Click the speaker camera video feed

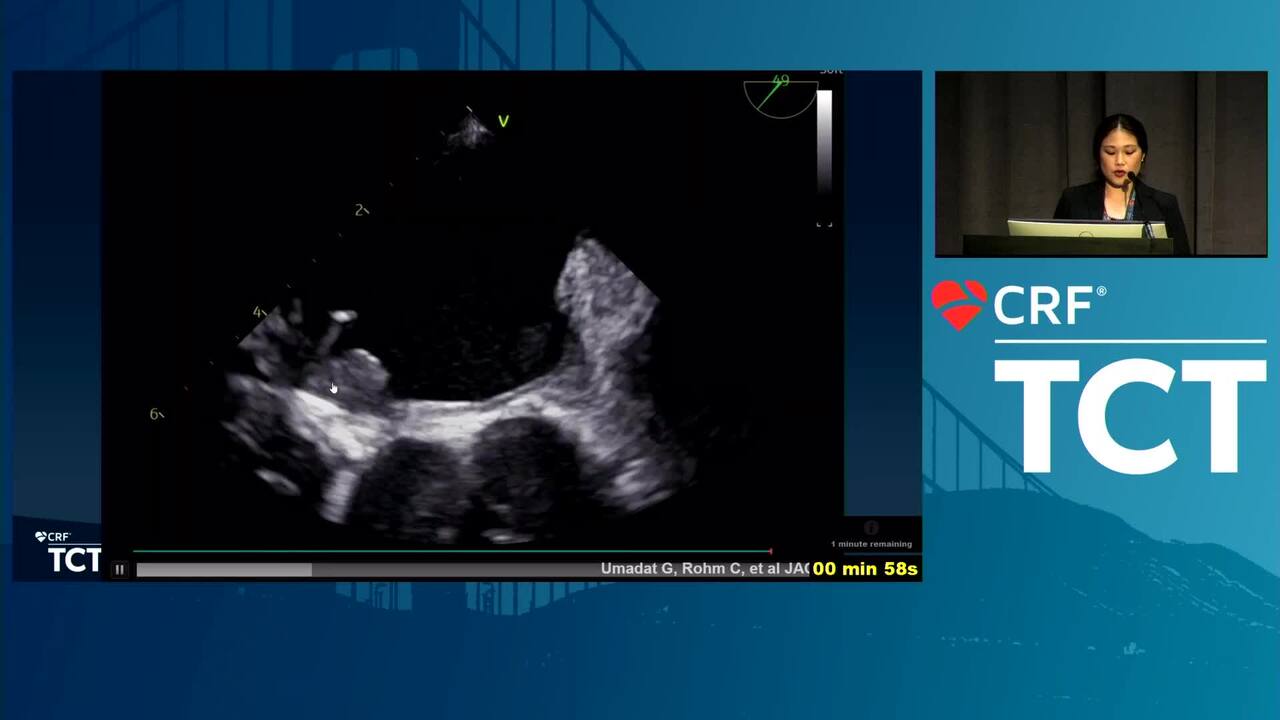click(1101, 164)
